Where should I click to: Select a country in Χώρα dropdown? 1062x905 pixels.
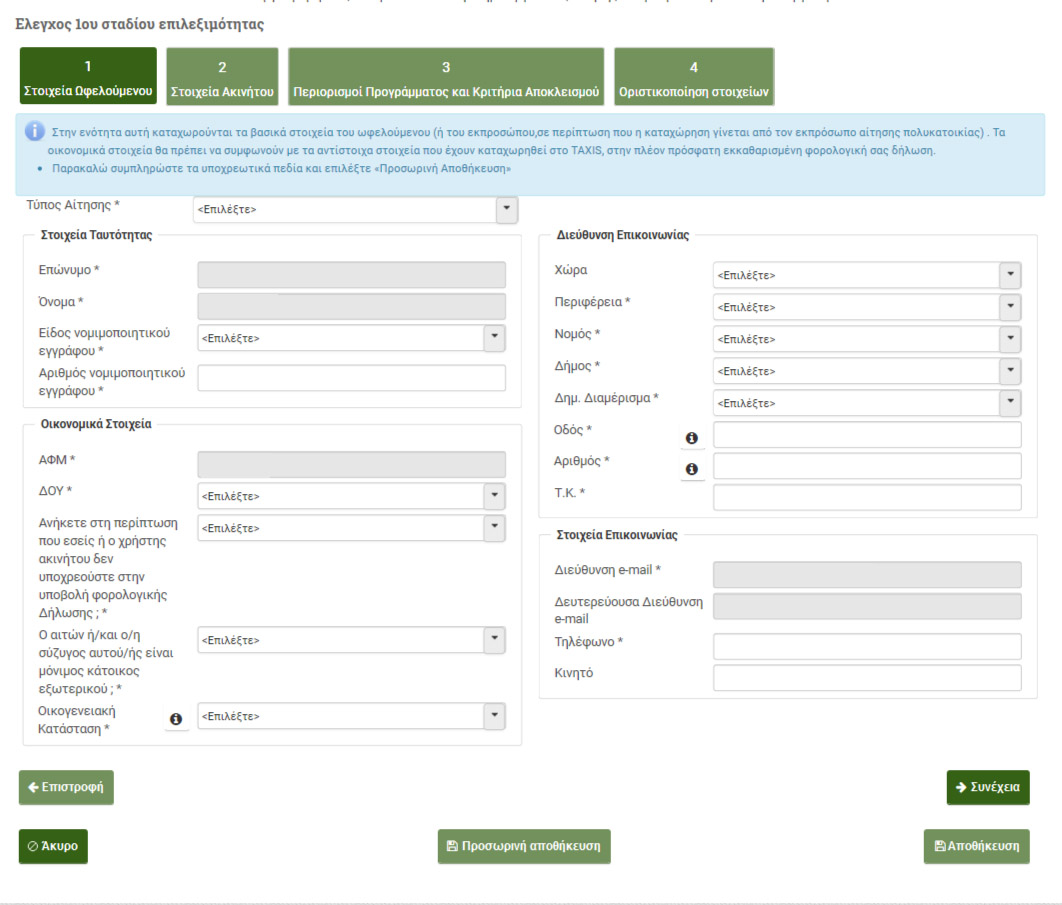click(866, 275)
